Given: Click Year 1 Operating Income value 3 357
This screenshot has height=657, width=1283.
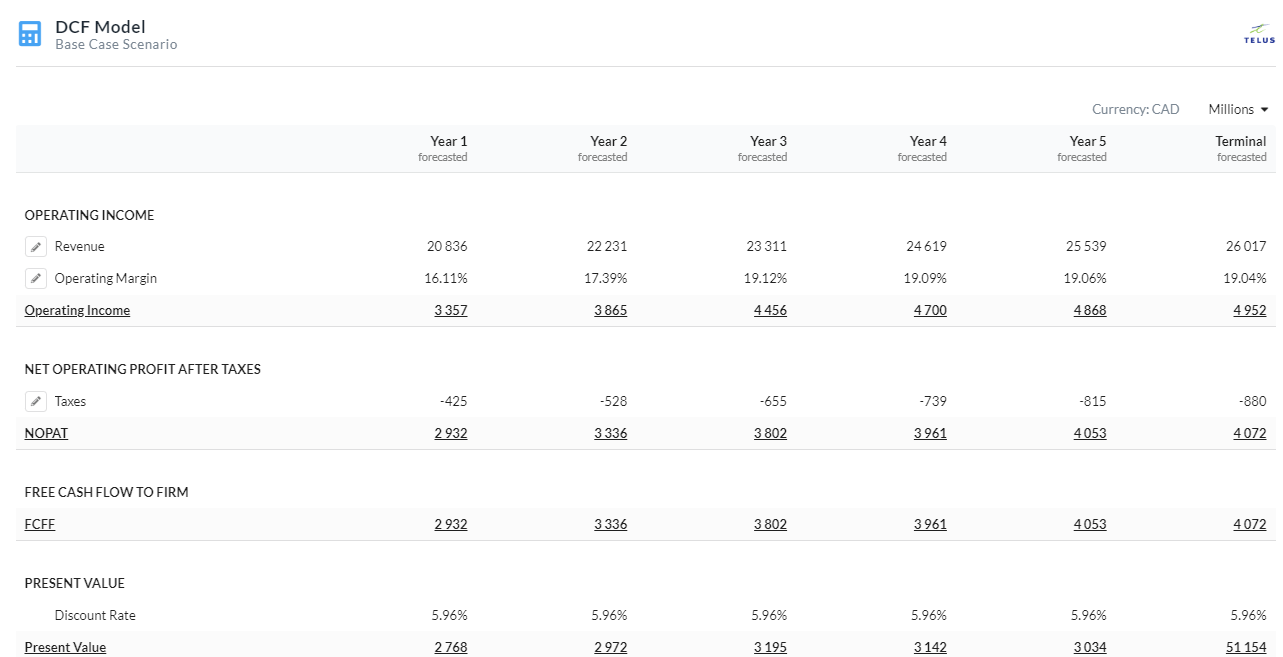Looking at the screenshot, I should coord(450,311).
